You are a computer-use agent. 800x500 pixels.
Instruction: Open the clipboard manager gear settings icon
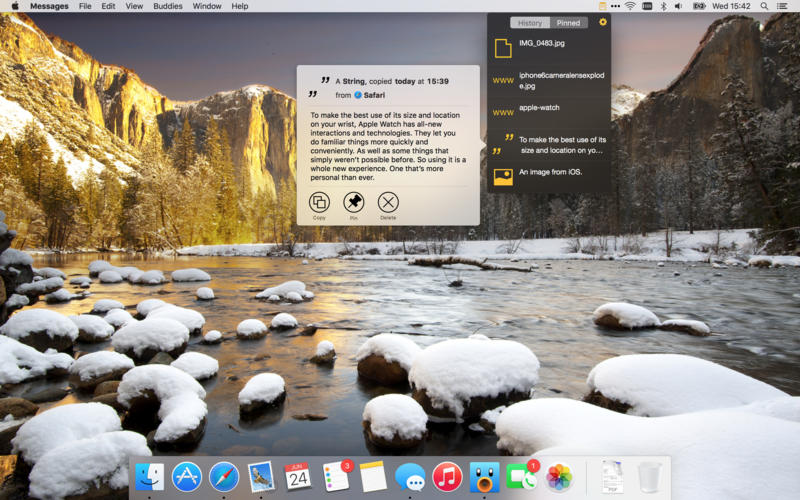tap(603, 22)
